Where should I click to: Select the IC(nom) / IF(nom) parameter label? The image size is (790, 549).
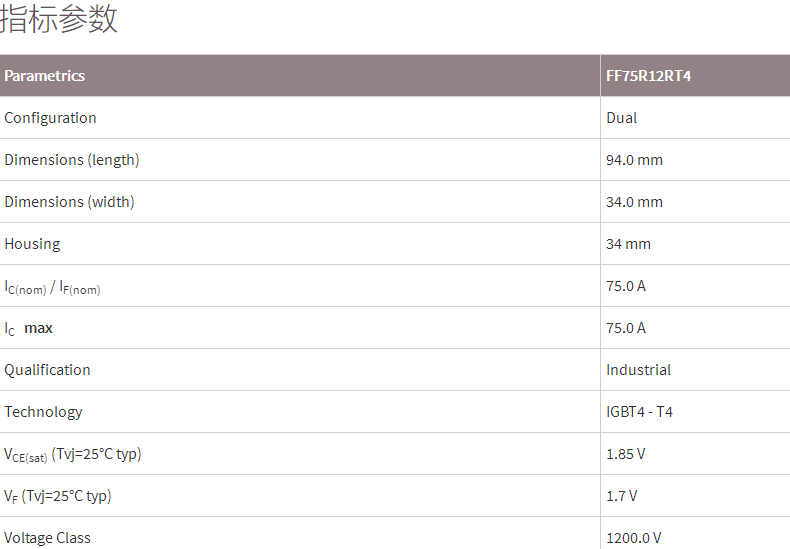[52, 287]
